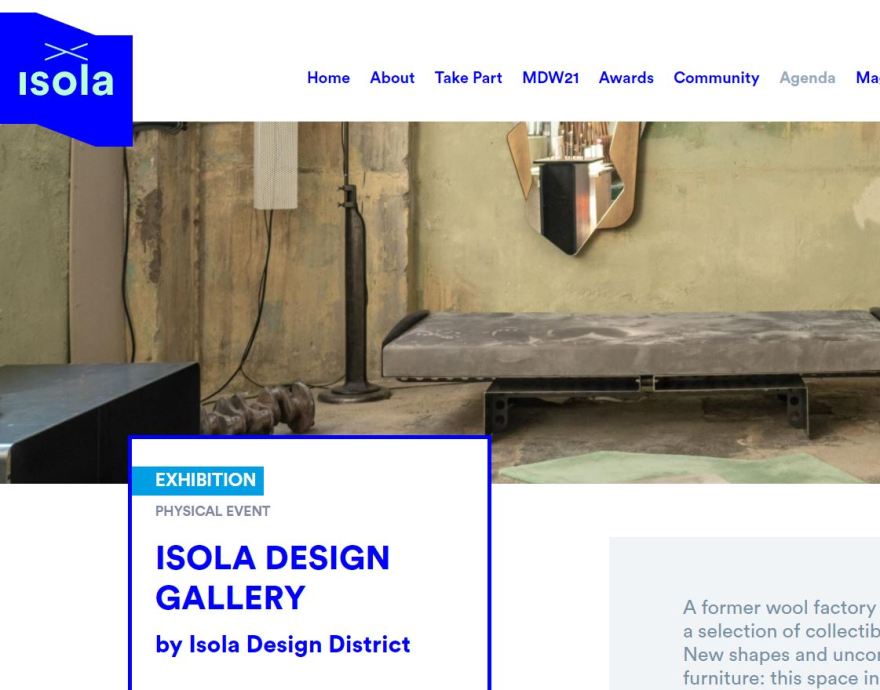
Task: Click the PHYSICAL EVENT label
Action: click(213, 511)
